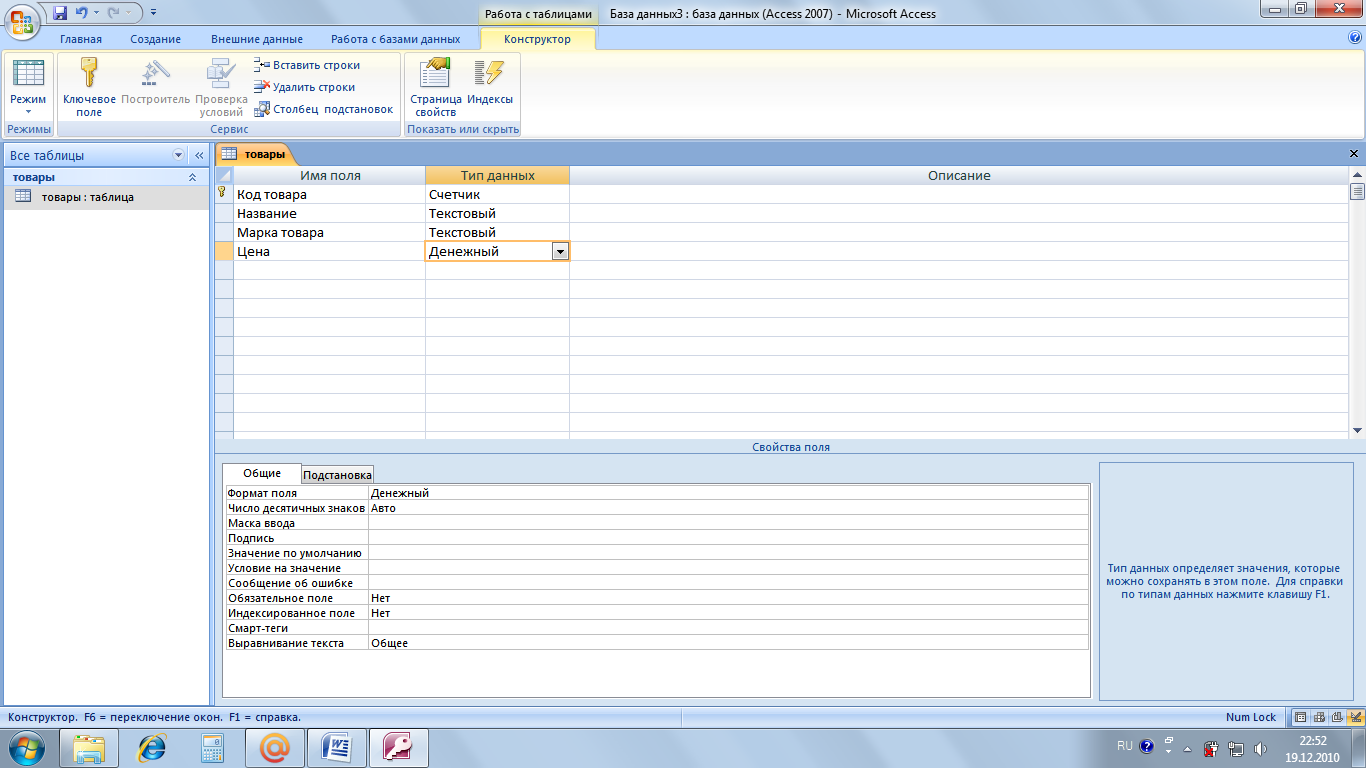Click the Название field name cell
This screenshot has height=768, width=1366.
(x=329, y=213)
